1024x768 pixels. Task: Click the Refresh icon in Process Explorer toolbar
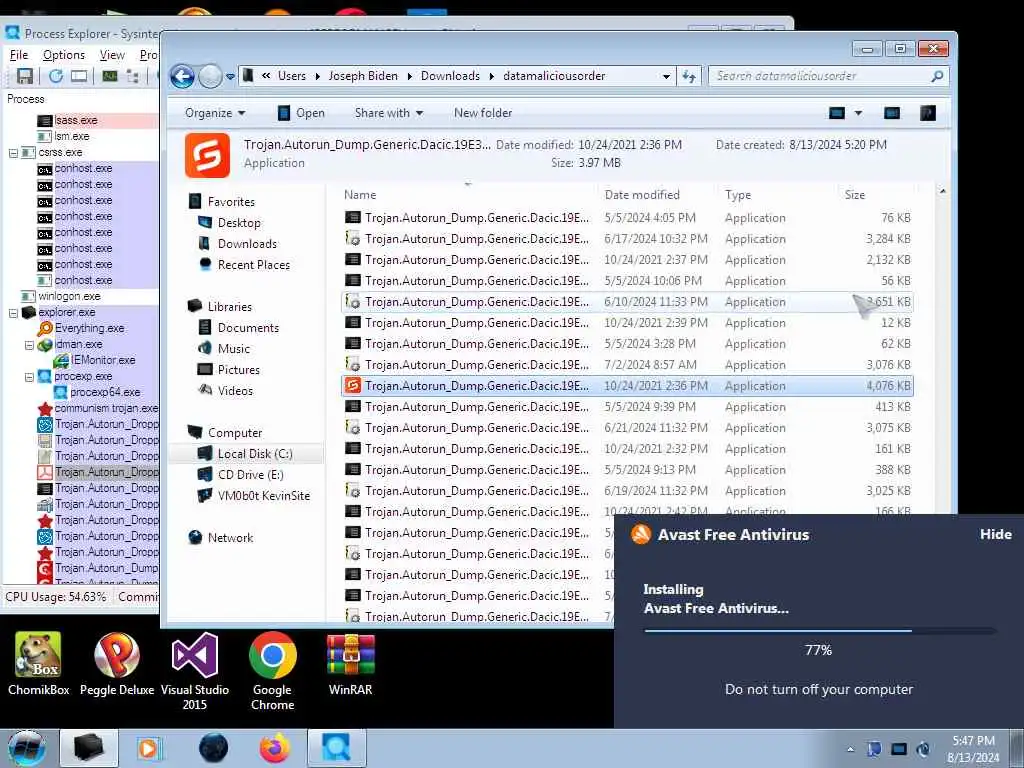click(x=56, y=76)
